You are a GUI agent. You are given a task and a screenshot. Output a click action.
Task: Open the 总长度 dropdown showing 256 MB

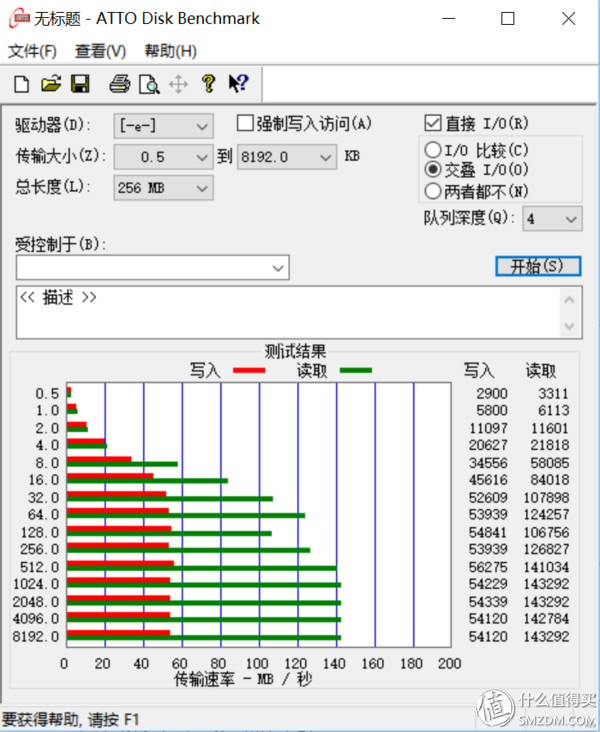pos(163,188)
